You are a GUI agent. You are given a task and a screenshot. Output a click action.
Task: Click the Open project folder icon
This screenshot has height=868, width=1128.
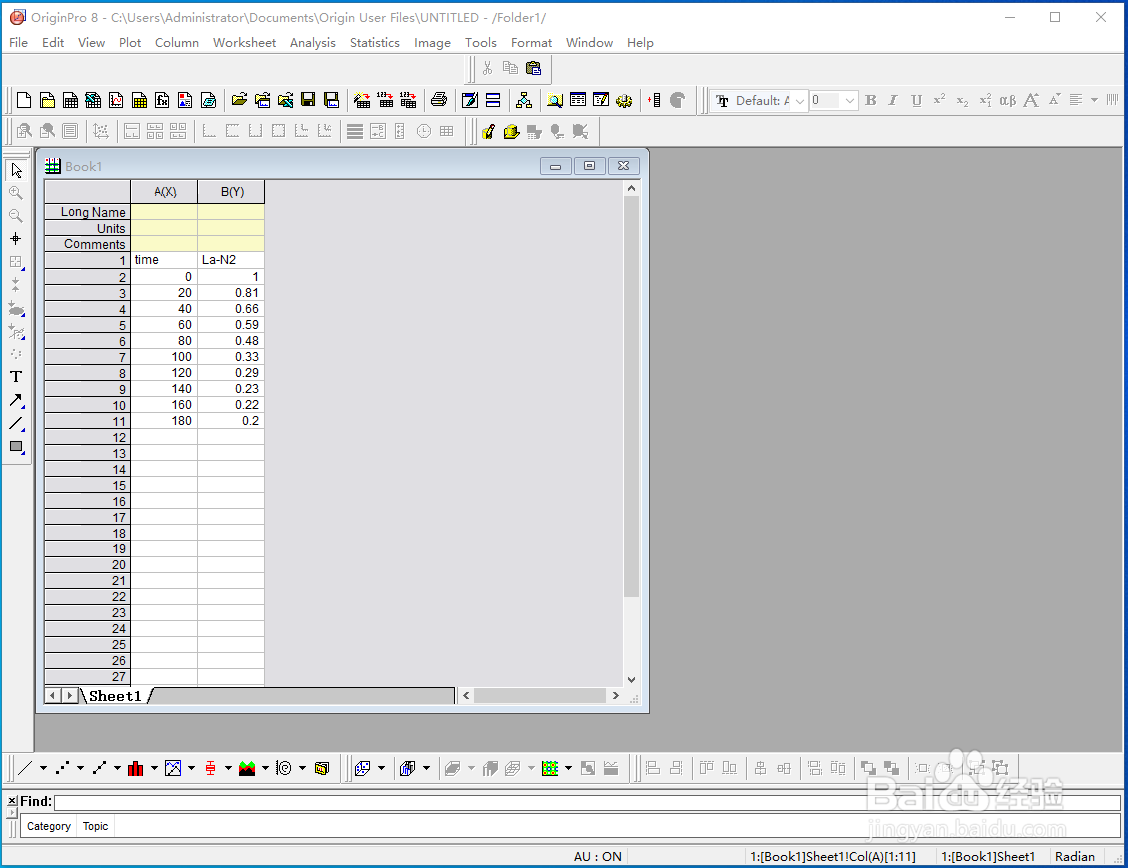[240, 100]
